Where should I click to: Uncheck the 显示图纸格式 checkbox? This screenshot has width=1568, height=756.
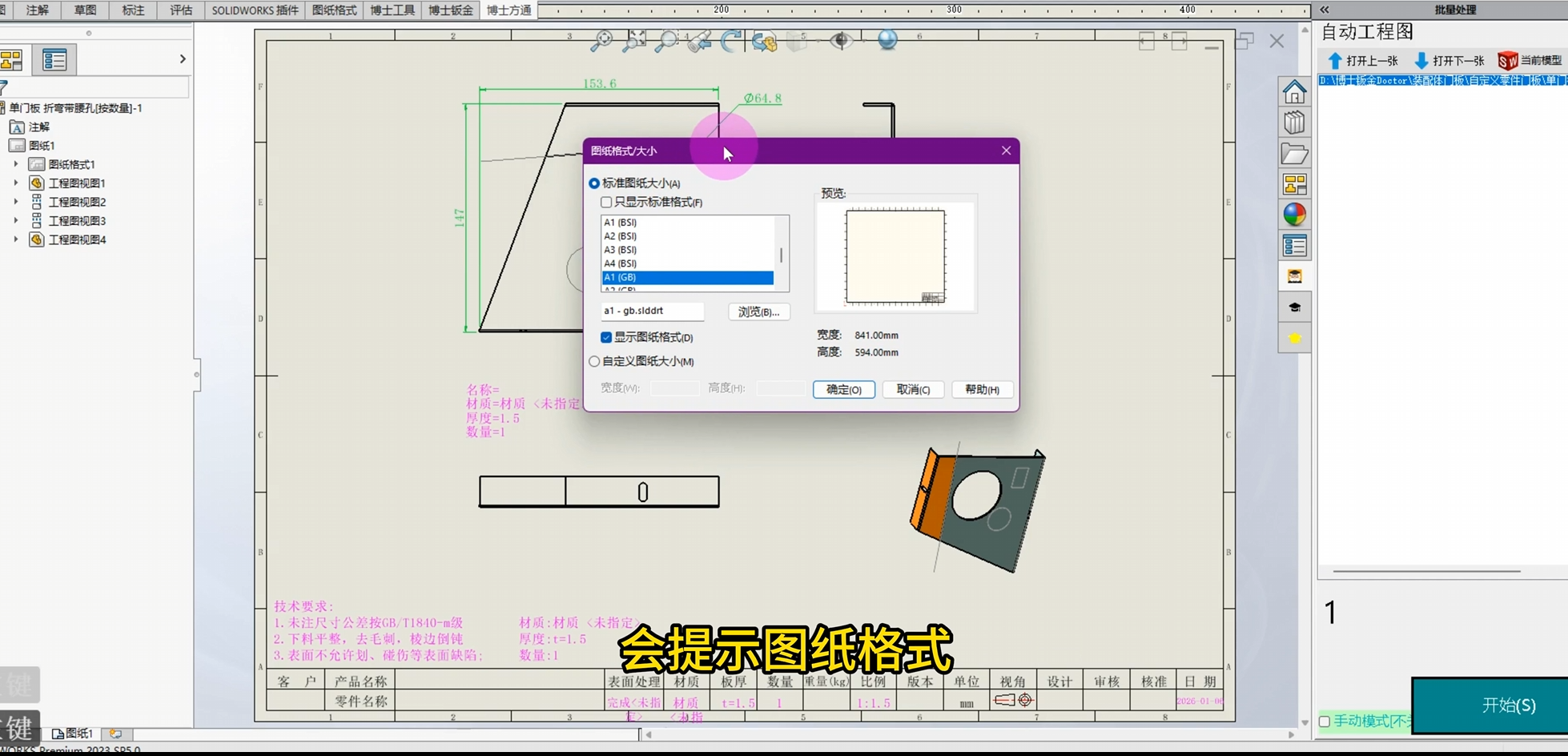606,337
